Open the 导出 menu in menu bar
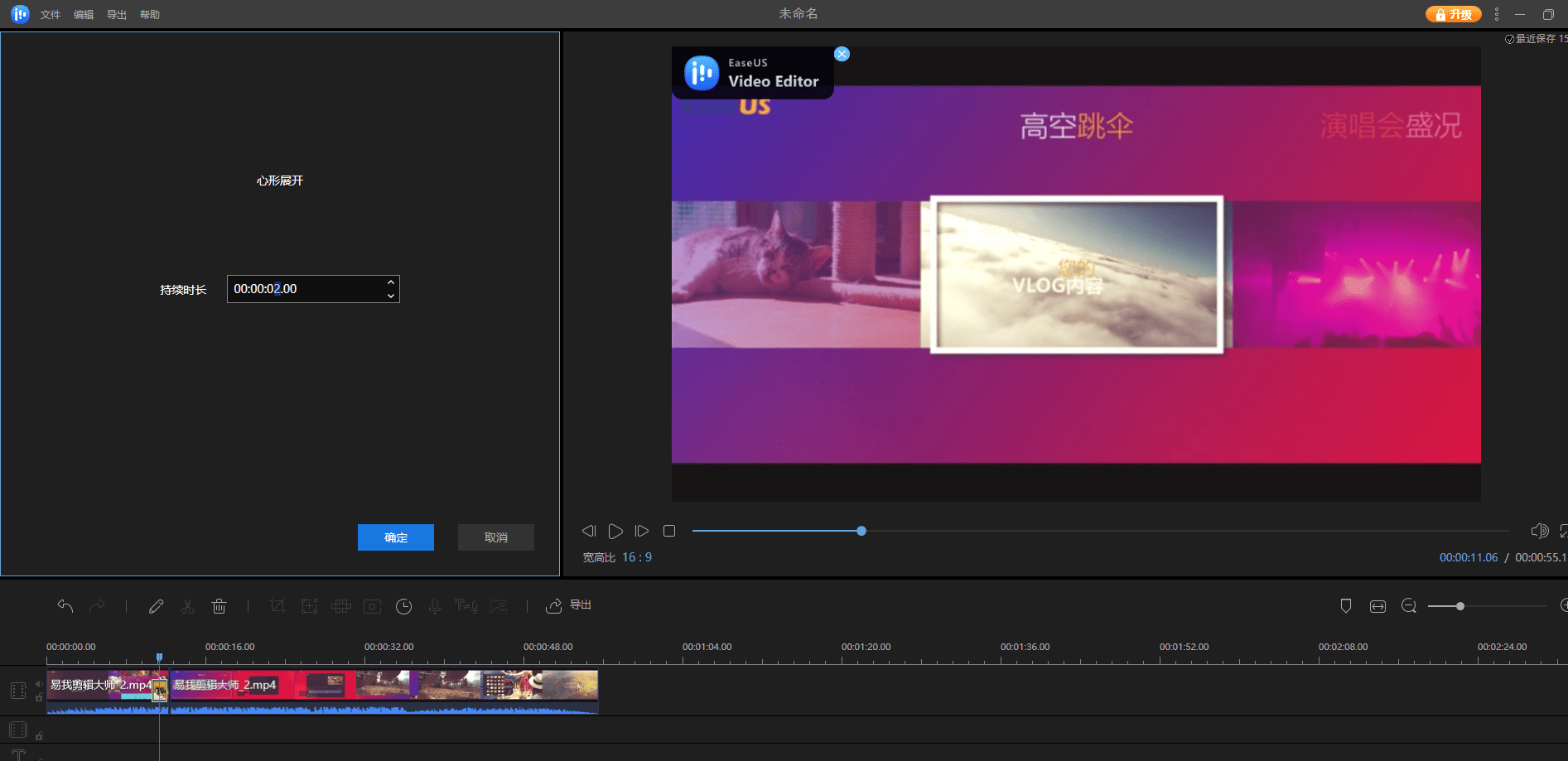Image resolution: width=1568 pixels, height=761 pixels. click(x=117, y=15)
